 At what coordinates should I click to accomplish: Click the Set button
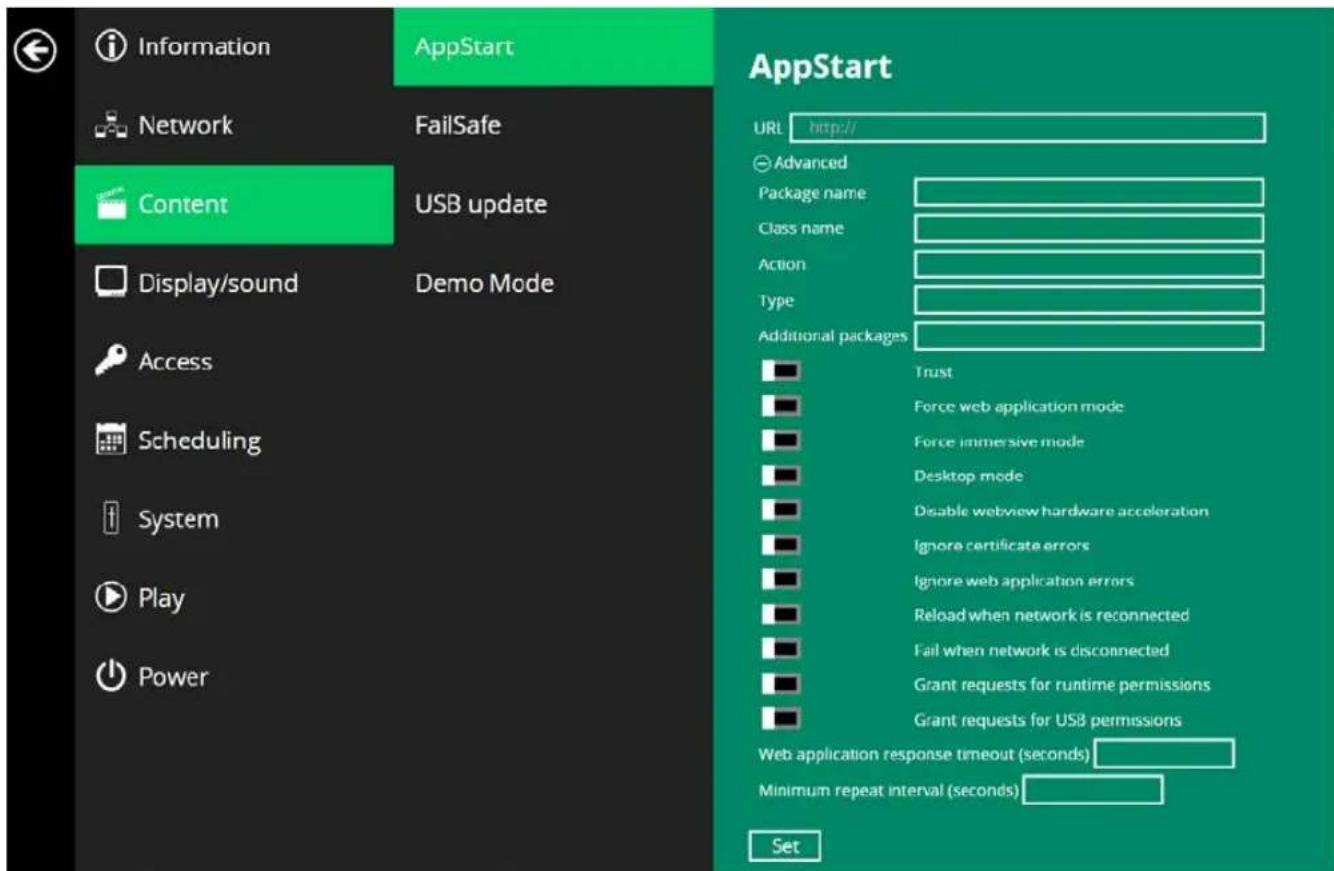785,846
